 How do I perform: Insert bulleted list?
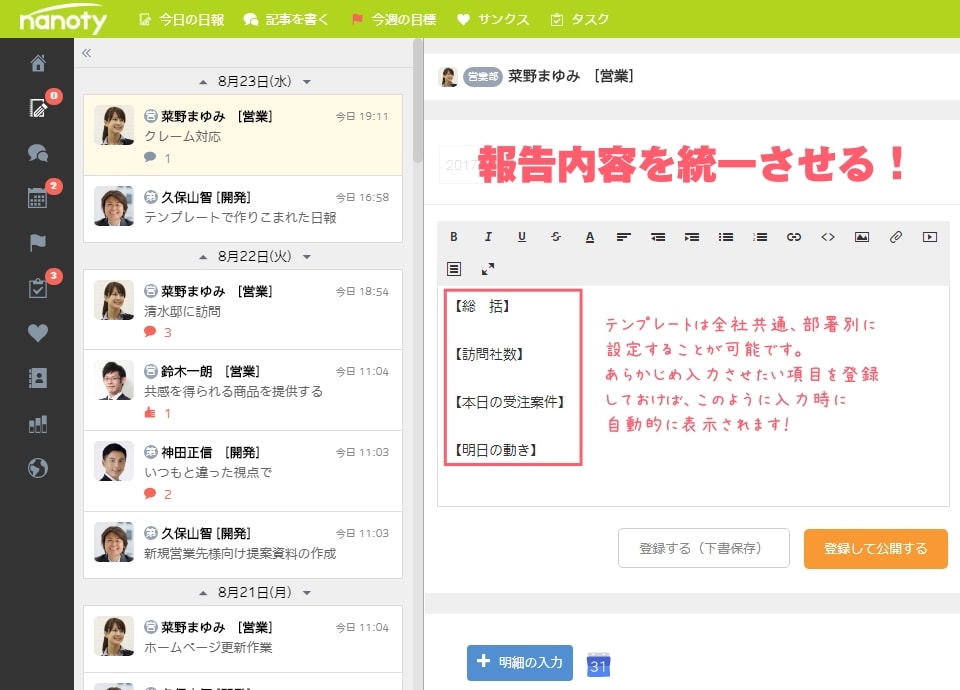(726, 237)
